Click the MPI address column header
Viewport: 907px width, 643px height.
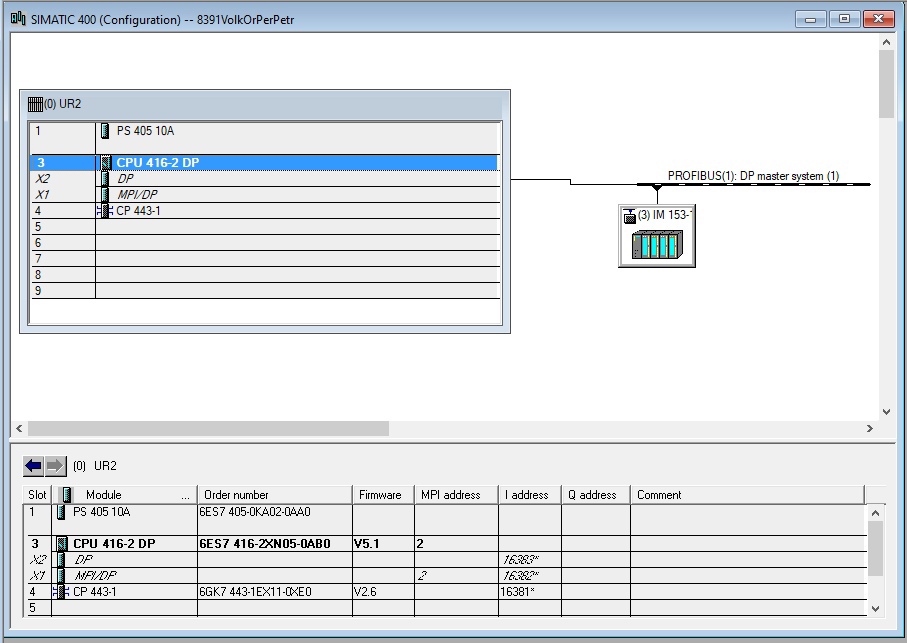click(x=456, y=495)
